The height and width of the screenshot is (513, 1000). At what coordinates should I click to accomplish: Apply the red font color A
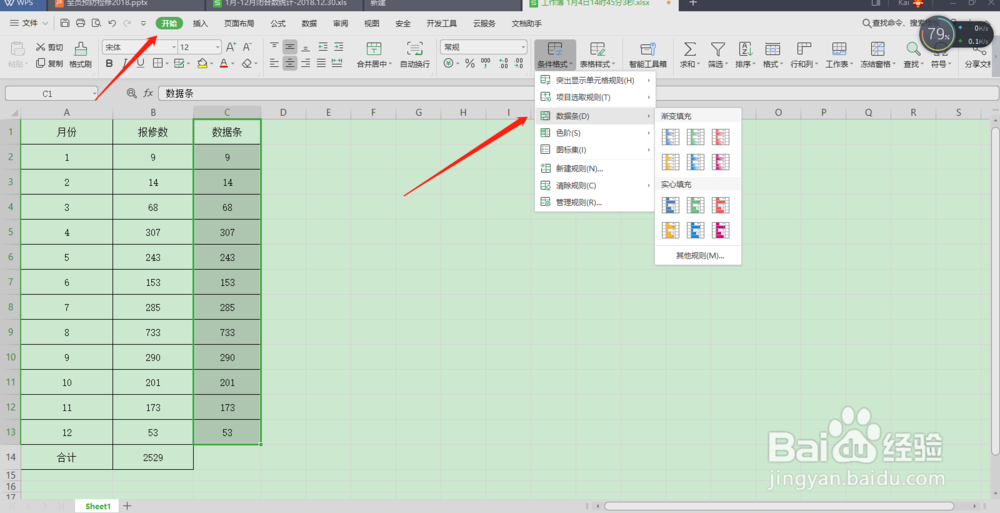coord(224,63)
